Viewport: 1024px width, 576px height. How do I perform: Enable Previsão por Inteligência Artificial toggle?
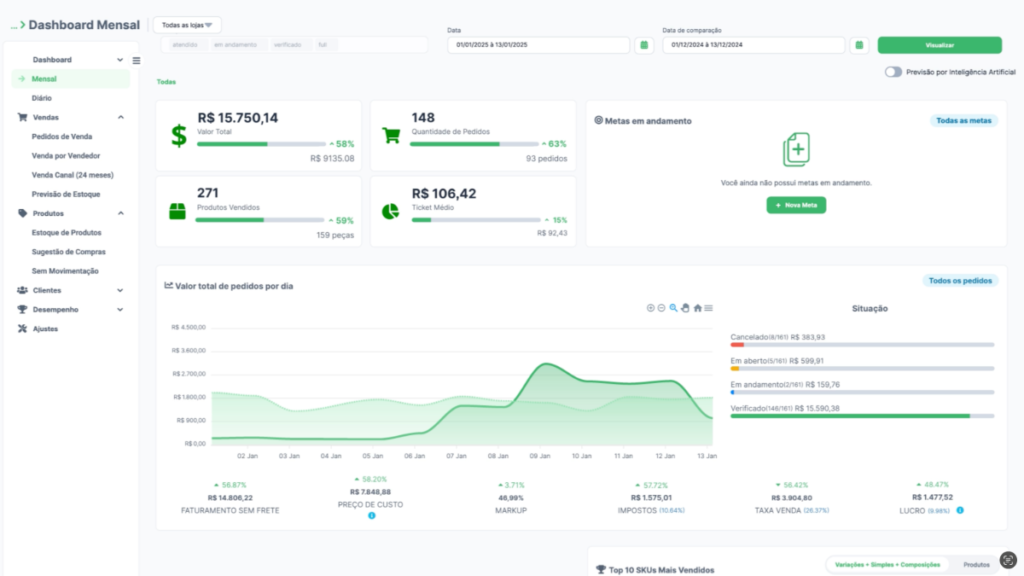click(x=893, y=72)
